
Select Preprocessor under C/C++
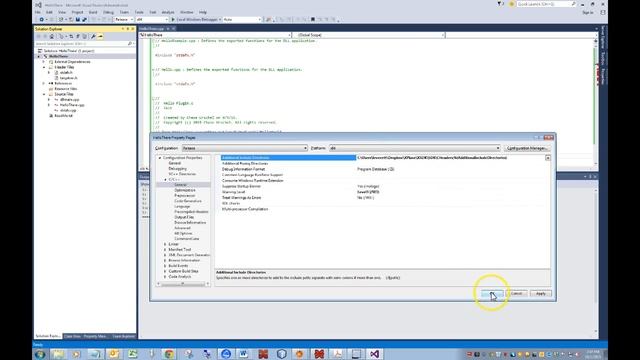point(184,196)
